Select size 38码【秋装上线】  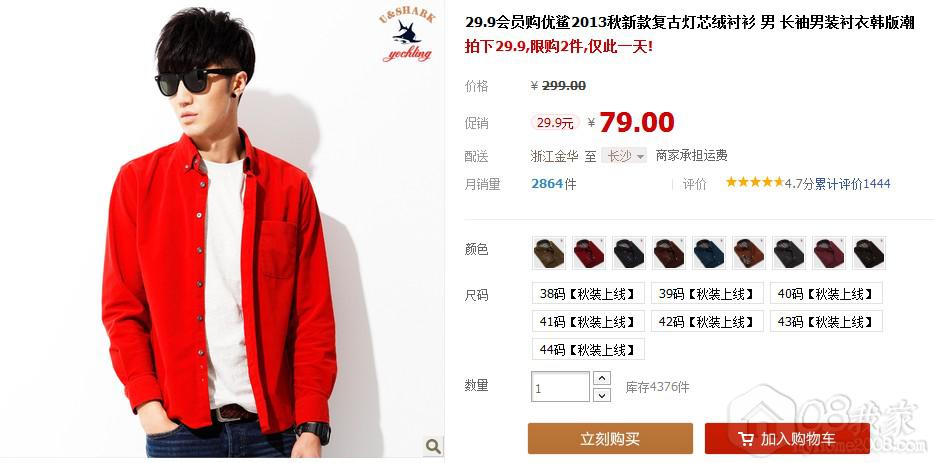(x=588, y=293)
